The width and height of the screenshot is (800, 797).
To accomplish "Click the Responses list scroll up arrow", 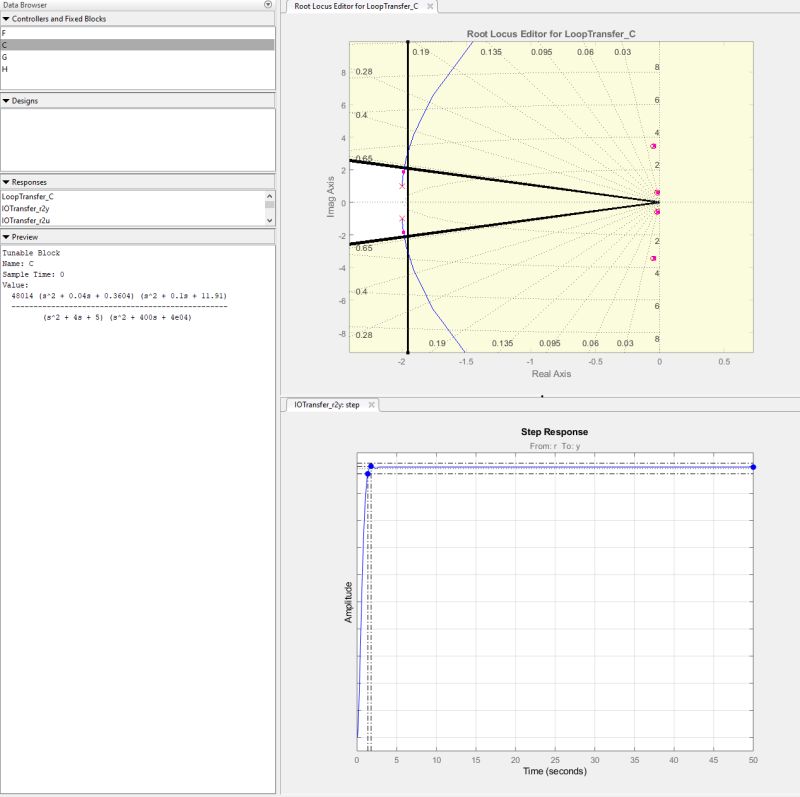I will (269, 196).
